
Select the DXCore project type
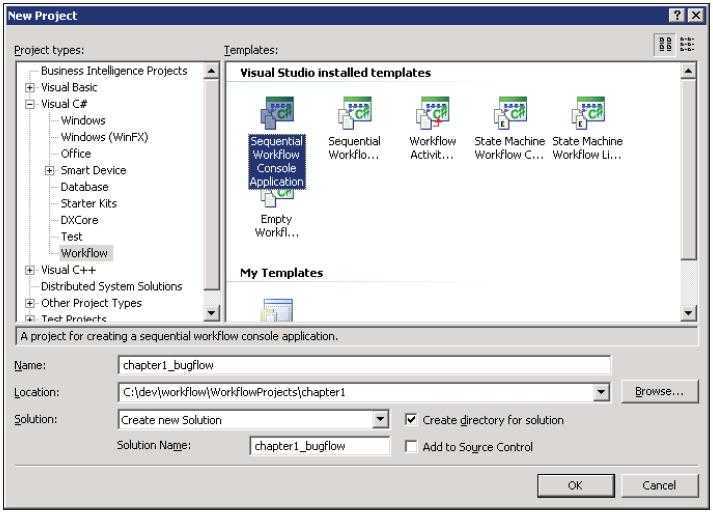click(x=80, y=220)
